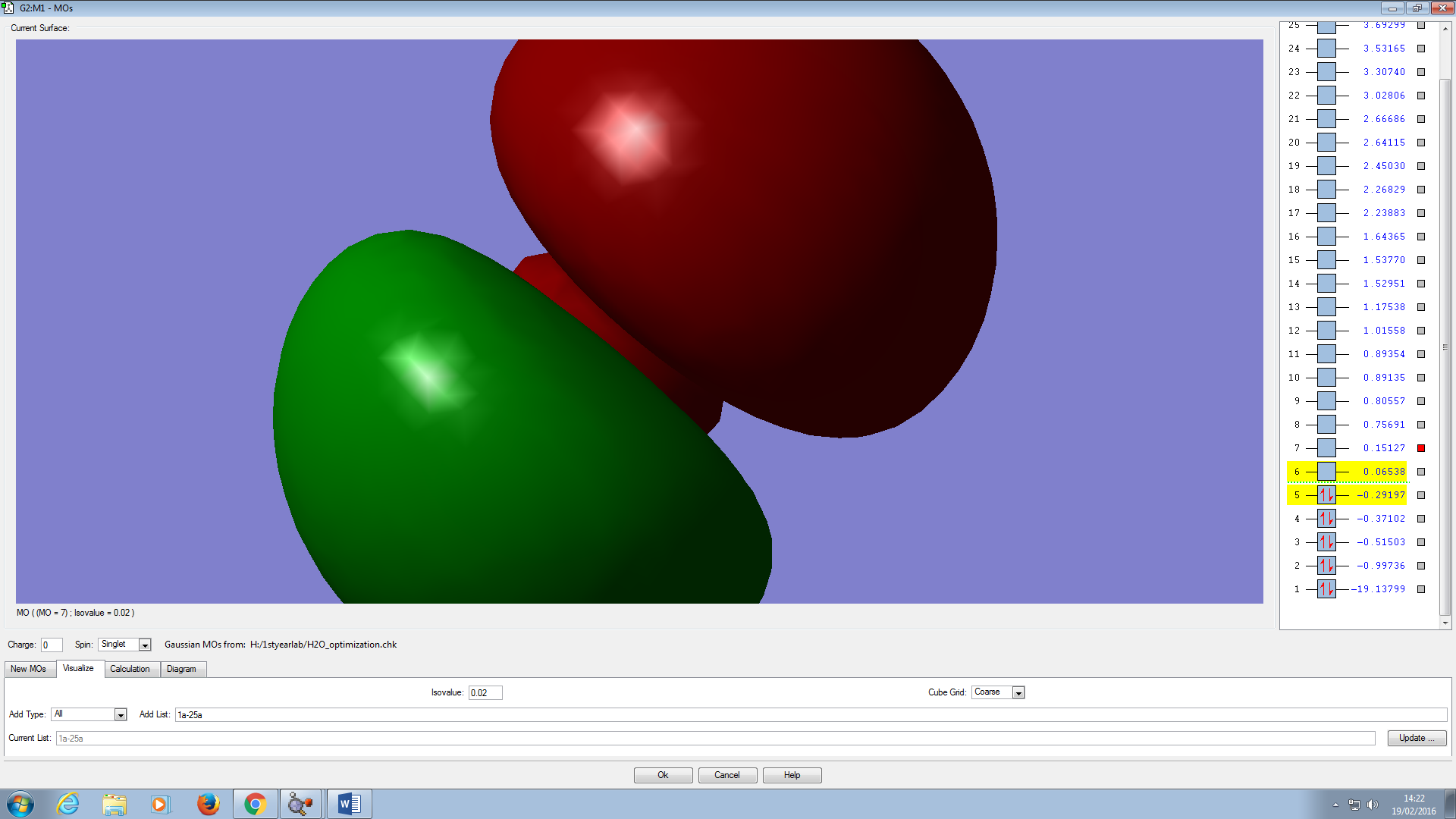Click the MO list vertical scrollbar
1456x819 pixels.
coord(1445,347)
